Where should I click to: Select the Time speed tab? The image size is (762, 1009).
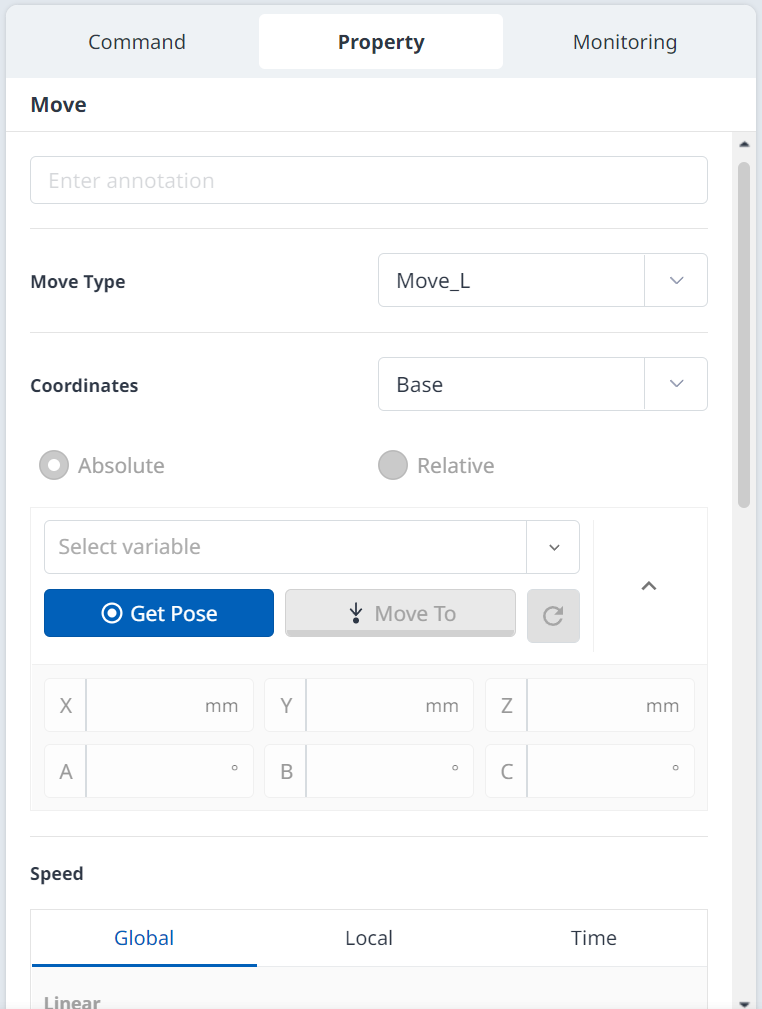pyautogui.click(x=593, y=938)
